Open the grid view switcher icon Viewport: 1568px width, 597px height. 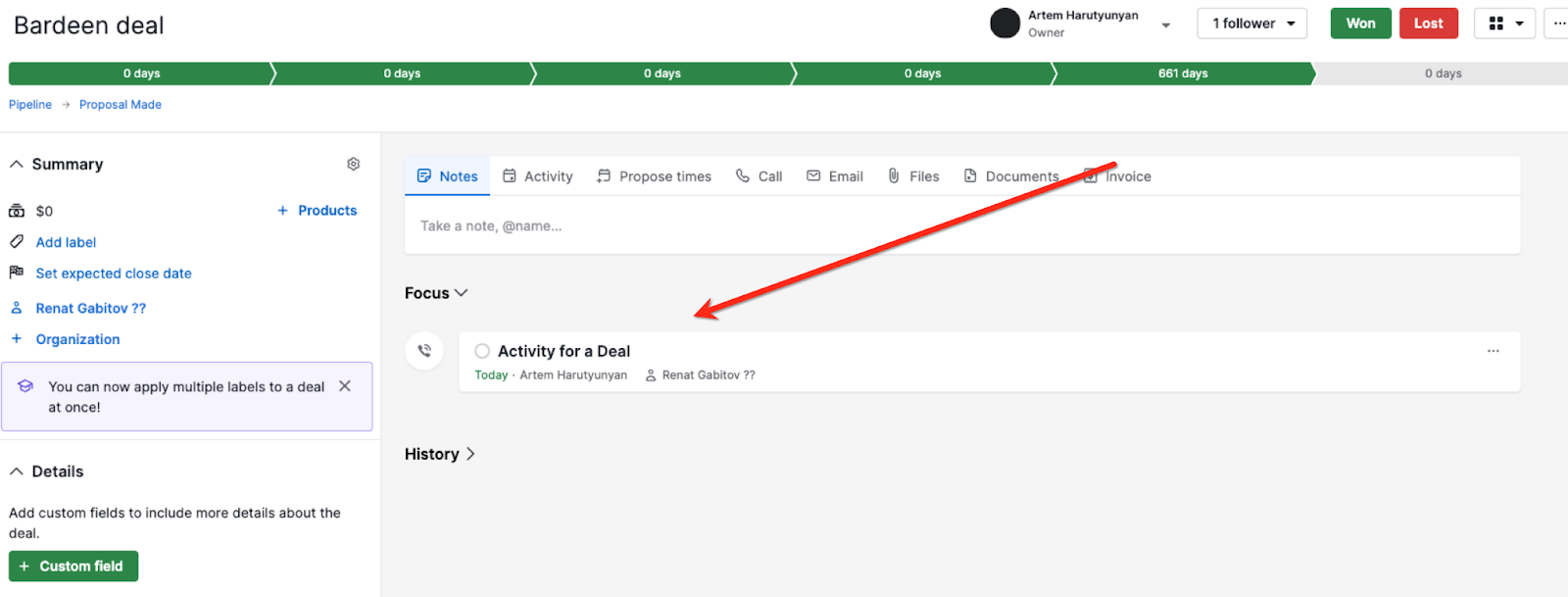pyautogui.click(x=1505, y=24)
